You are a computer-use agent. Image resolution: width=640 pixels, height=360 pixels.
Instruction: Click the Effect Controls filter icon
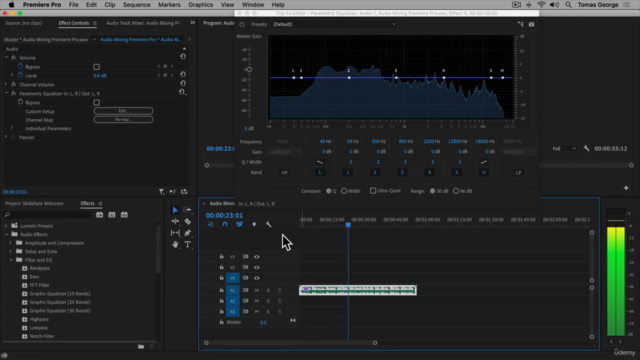(161, 191)
